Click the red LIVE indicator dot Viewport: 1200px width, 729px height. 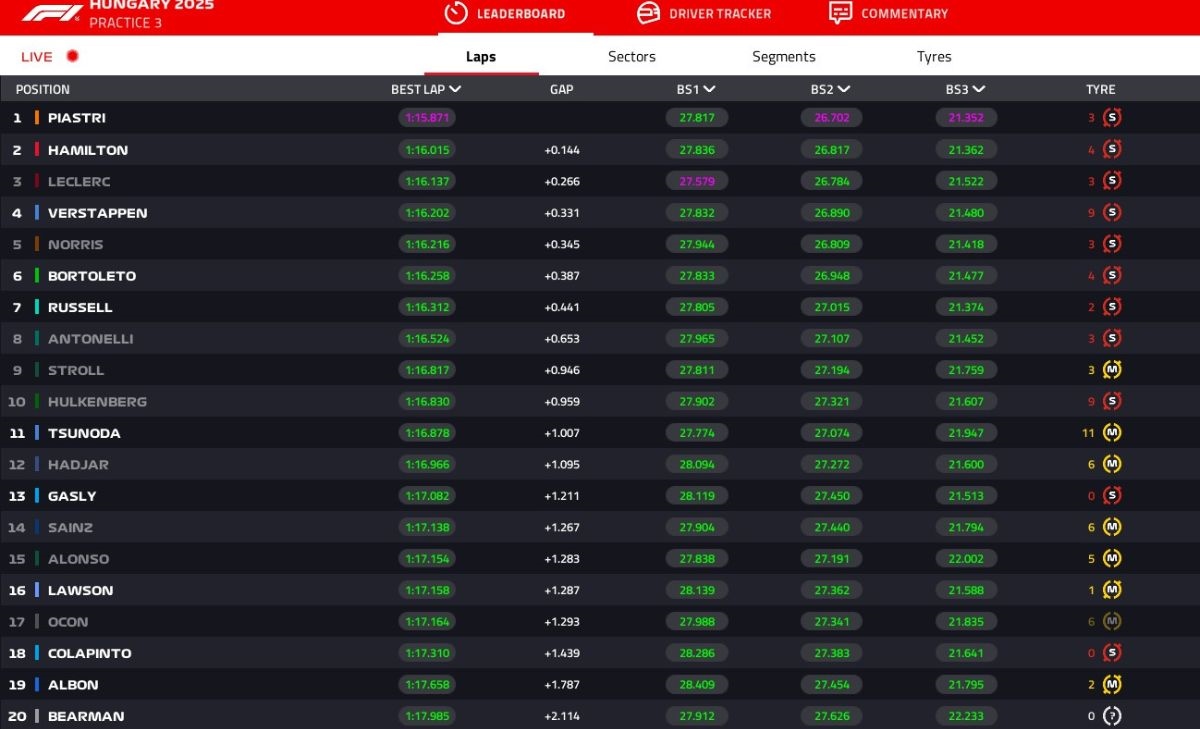tap(72, 57)
